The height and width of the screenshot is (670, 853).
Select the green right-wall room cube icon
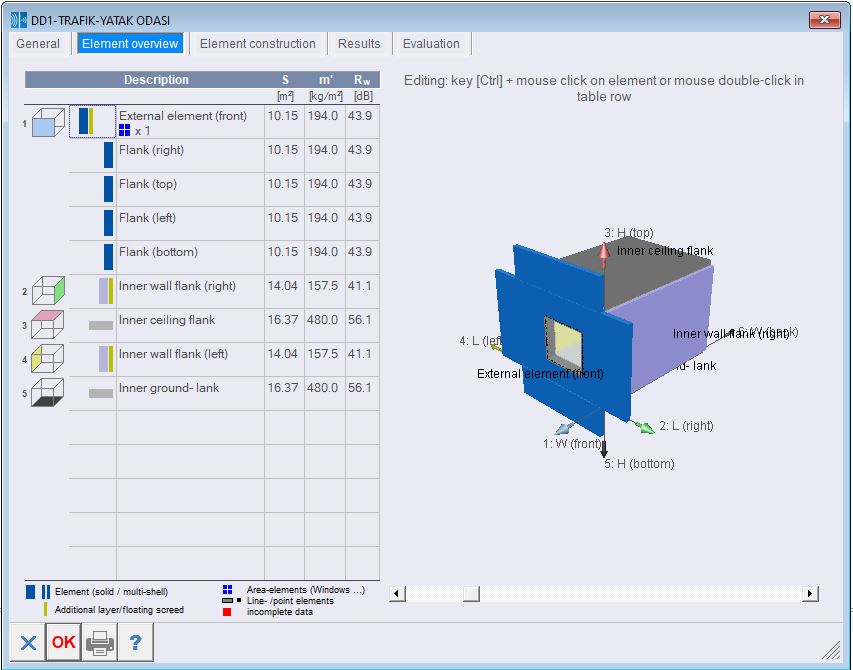[x=48, y=291]
